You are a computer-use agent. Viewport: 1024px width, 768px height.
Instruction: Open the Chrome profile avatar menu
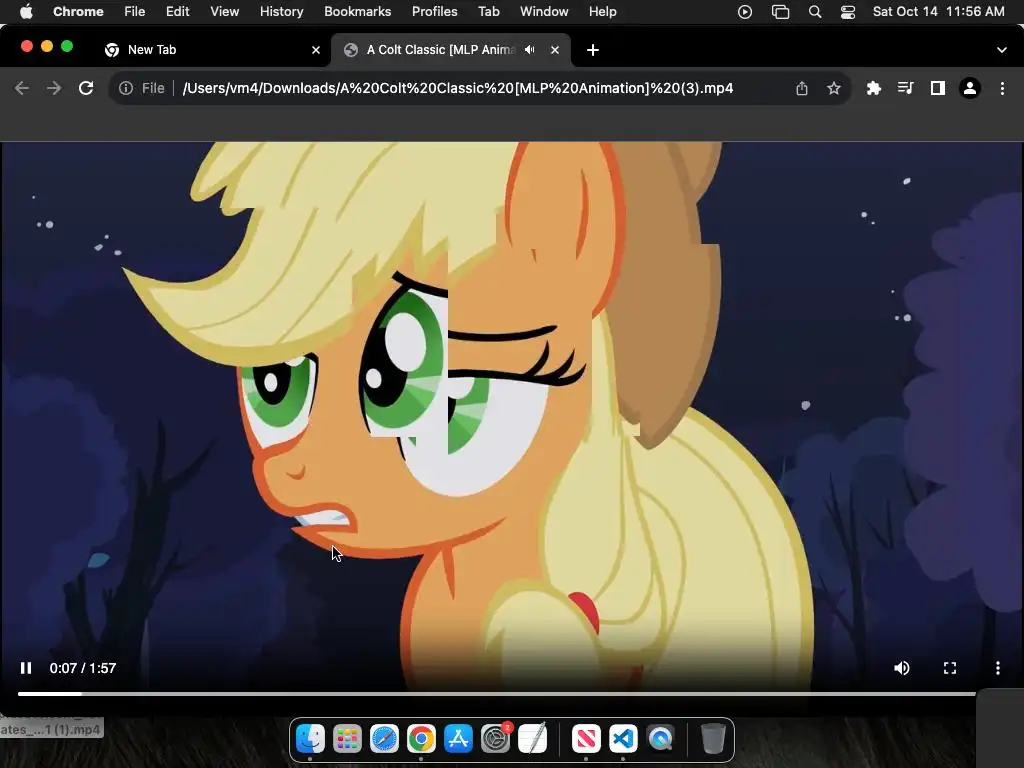coord(970,88)
